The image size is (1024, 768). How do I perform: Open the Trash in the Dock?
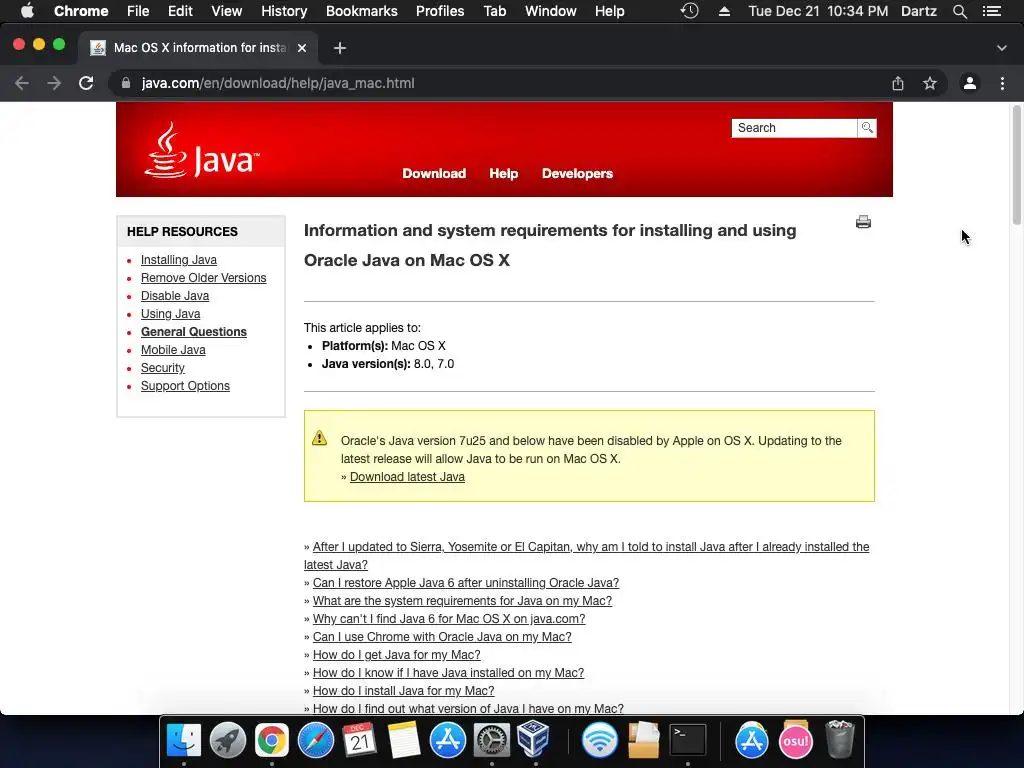pos(840,740)
